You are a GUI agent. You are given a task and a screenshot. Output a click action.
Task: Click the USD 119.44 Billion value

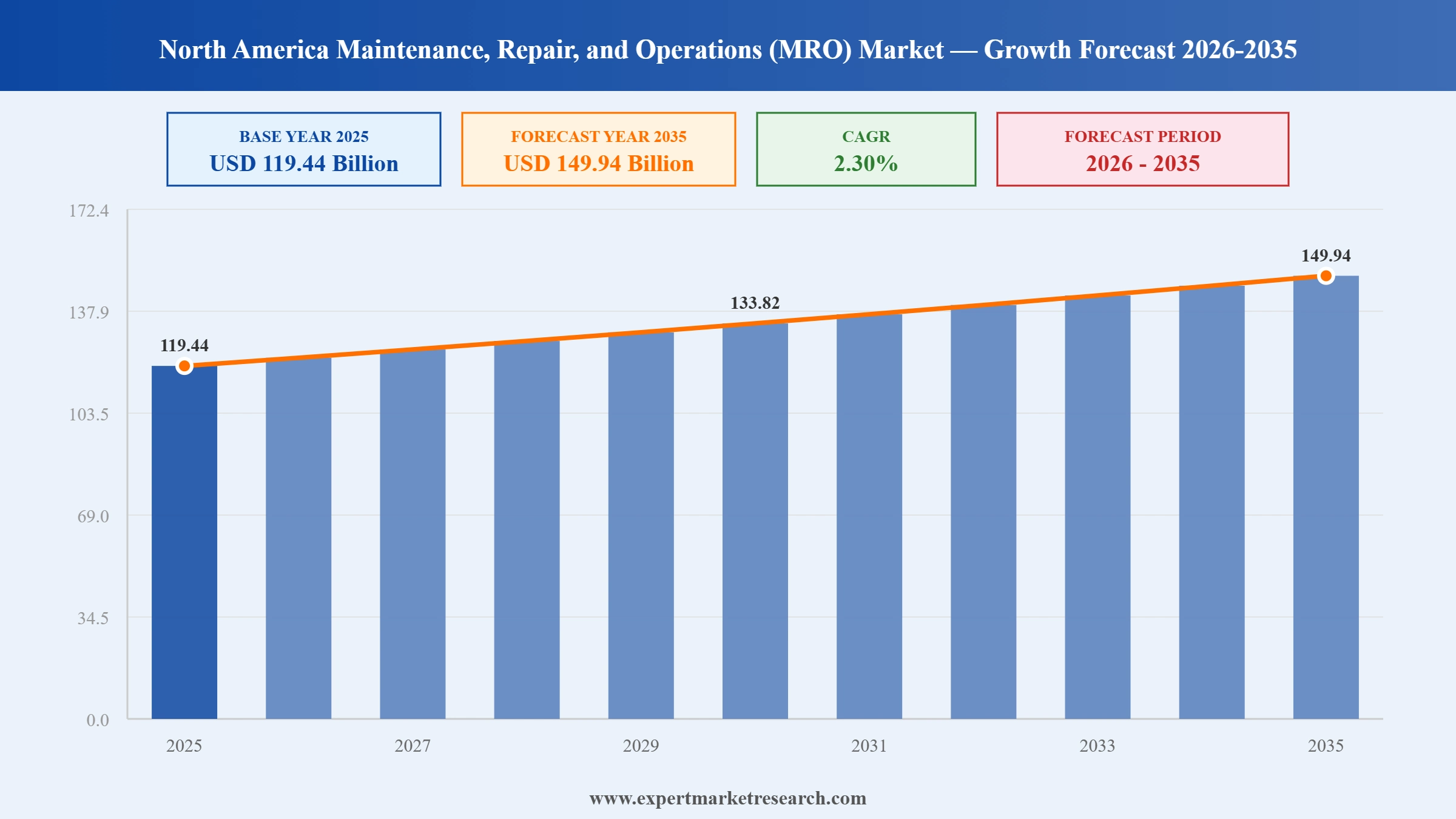304,163
